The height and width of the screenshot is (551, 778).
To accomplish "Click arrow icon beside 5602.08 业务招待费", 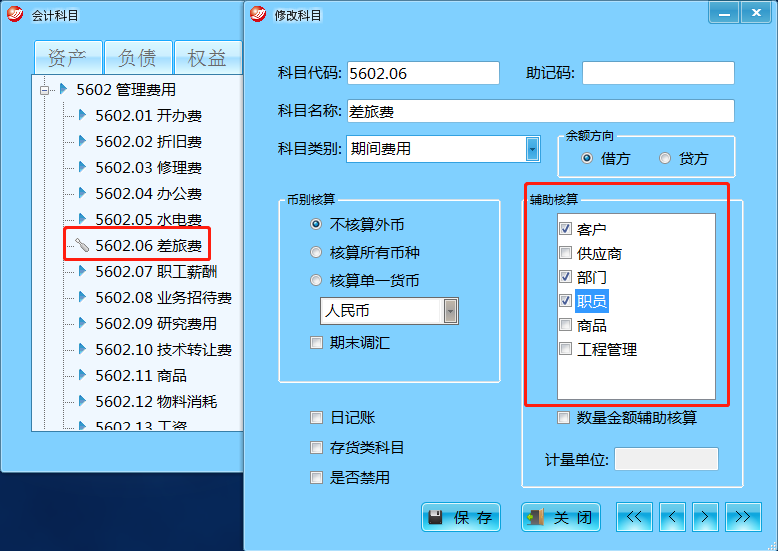I will point(82,296).
